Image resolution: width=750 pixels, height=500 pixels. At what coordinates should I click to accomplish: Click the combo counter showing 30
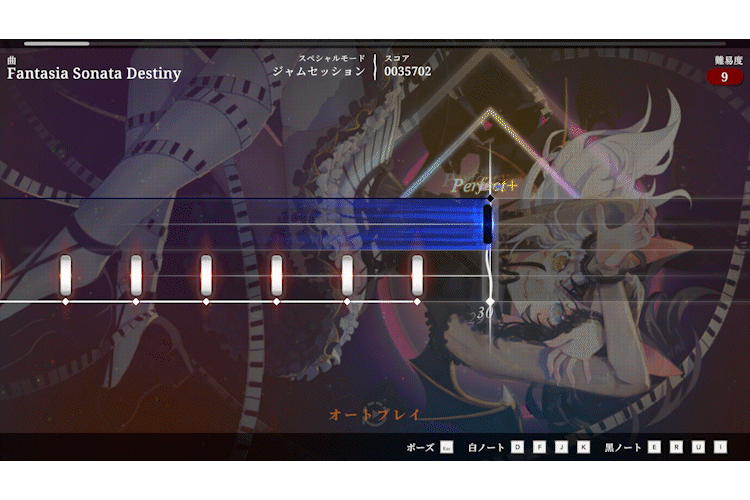485,312
